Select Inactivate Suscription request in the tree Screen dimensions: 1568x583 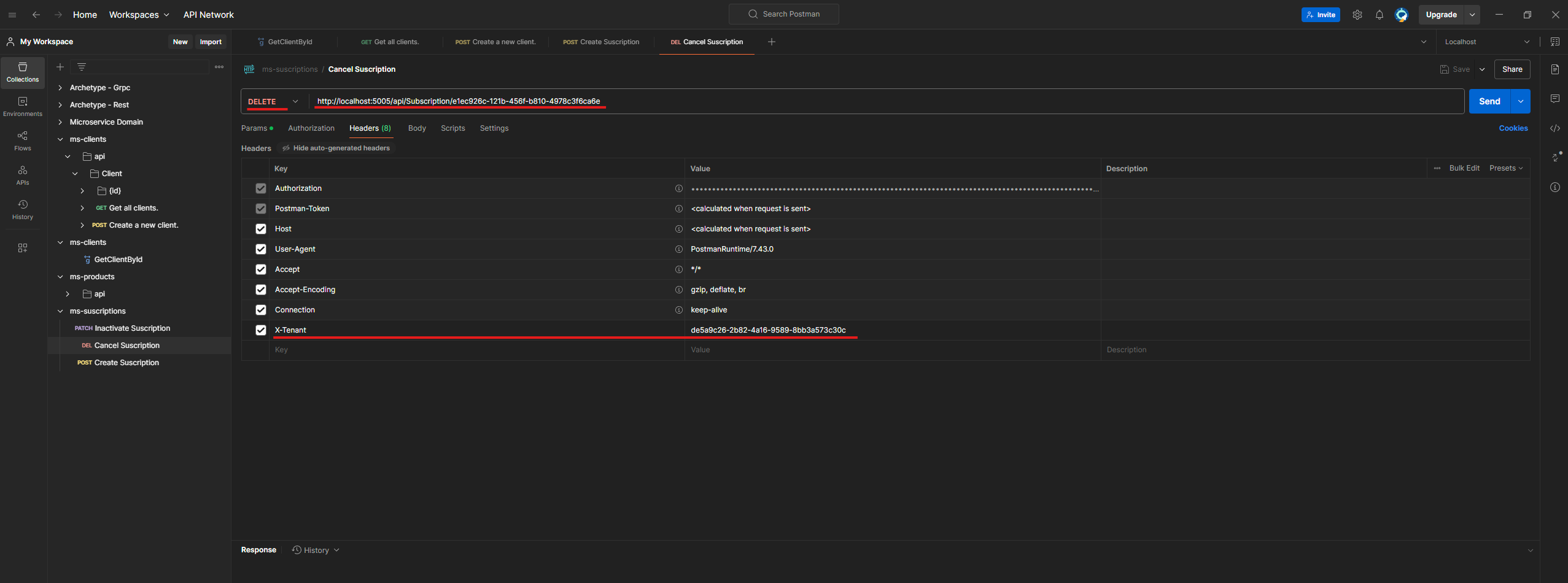[132, 328]
